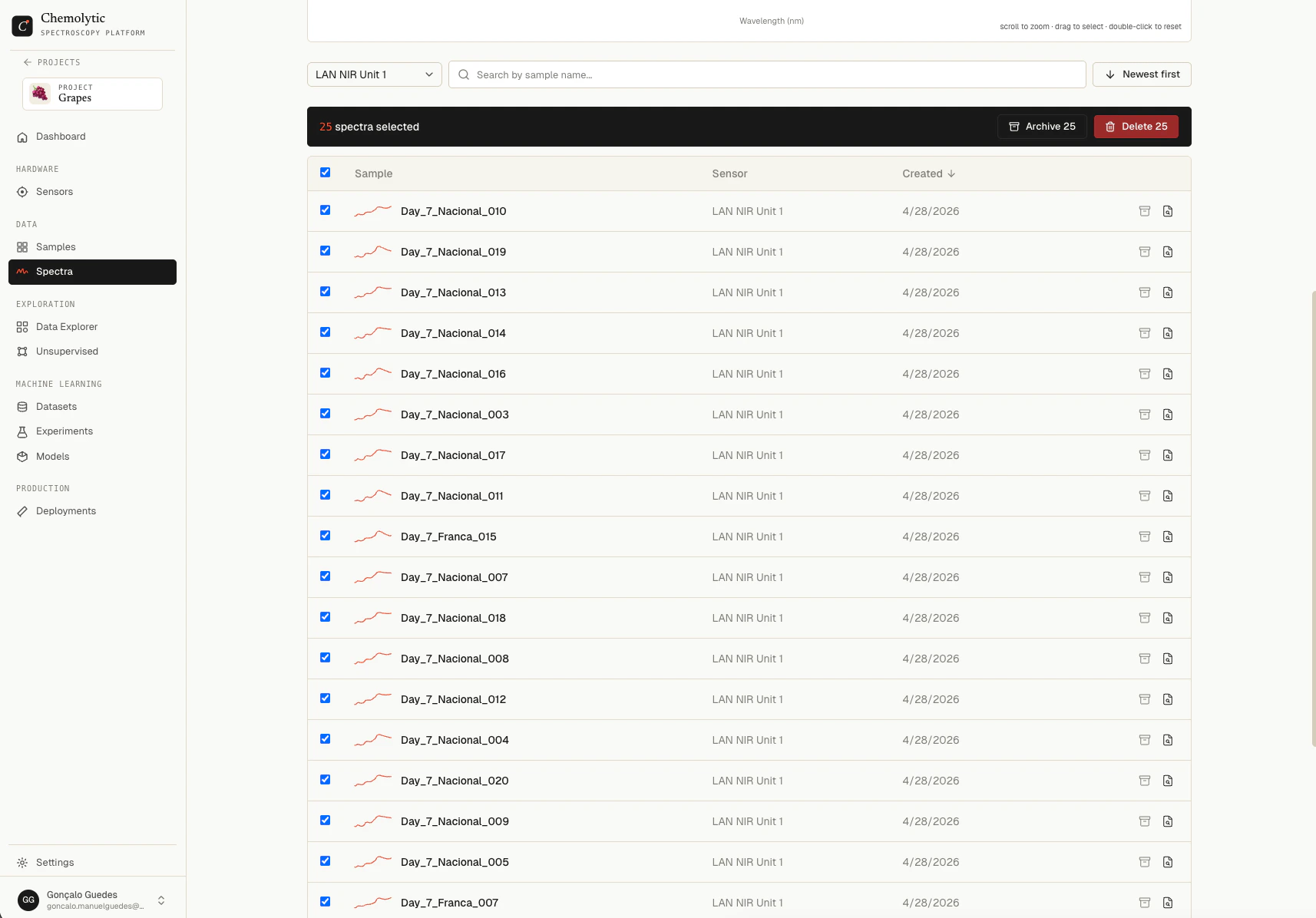Viewport: 1316px width, 918px height.
Task: Navigate to Unsupervised exploration
Action: click(92, 352)
